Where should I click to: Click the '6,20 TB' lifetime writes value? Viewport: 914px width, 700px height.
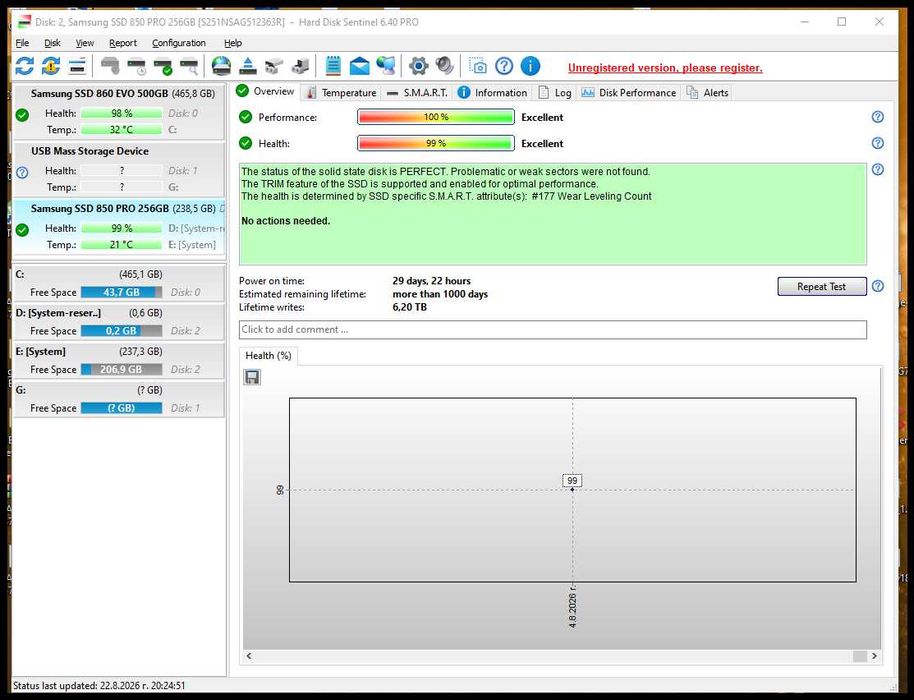[x=409, y=307]
